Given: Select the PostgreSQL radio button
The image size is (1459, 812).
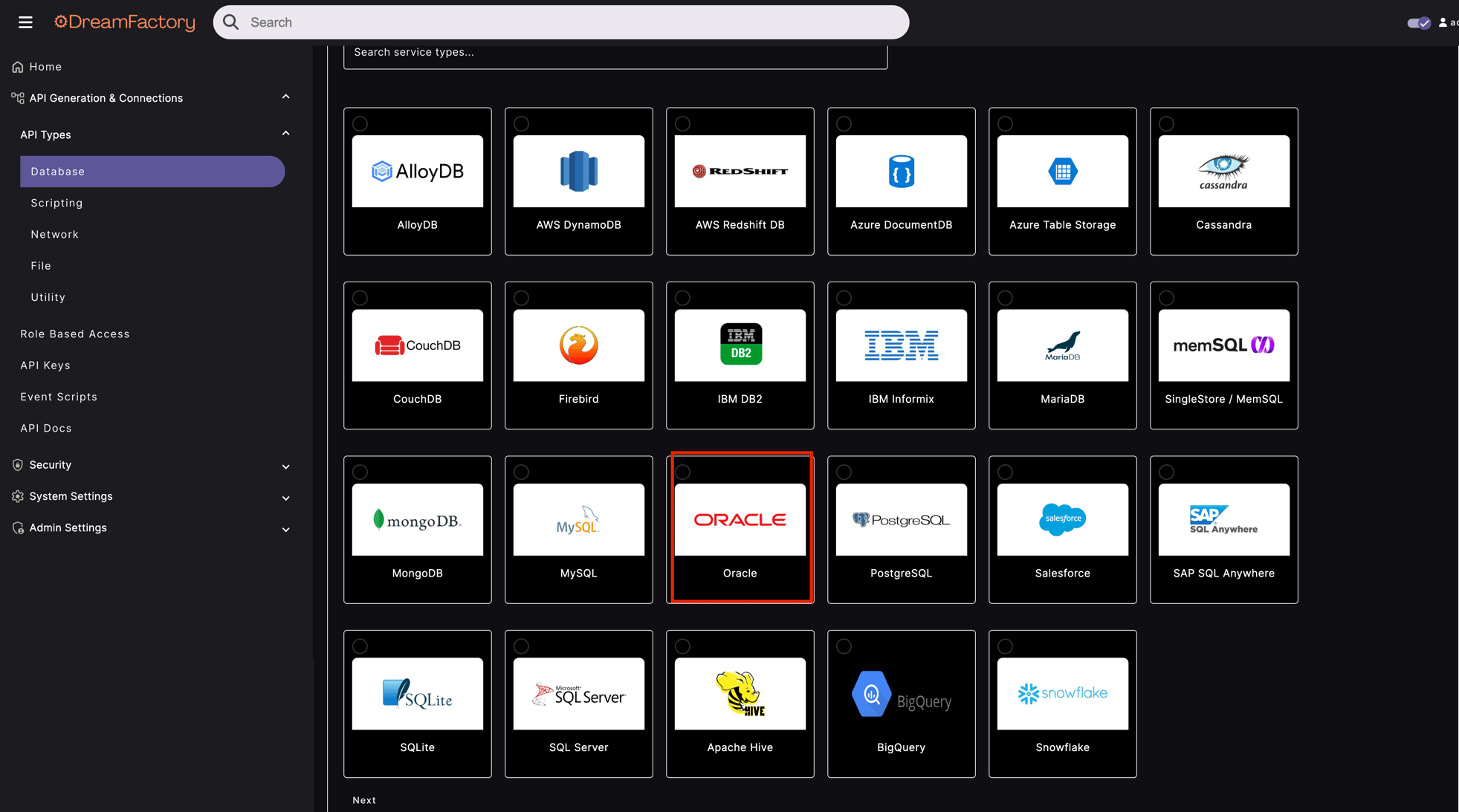Looking at the screenshot, I should coord(844,472).
